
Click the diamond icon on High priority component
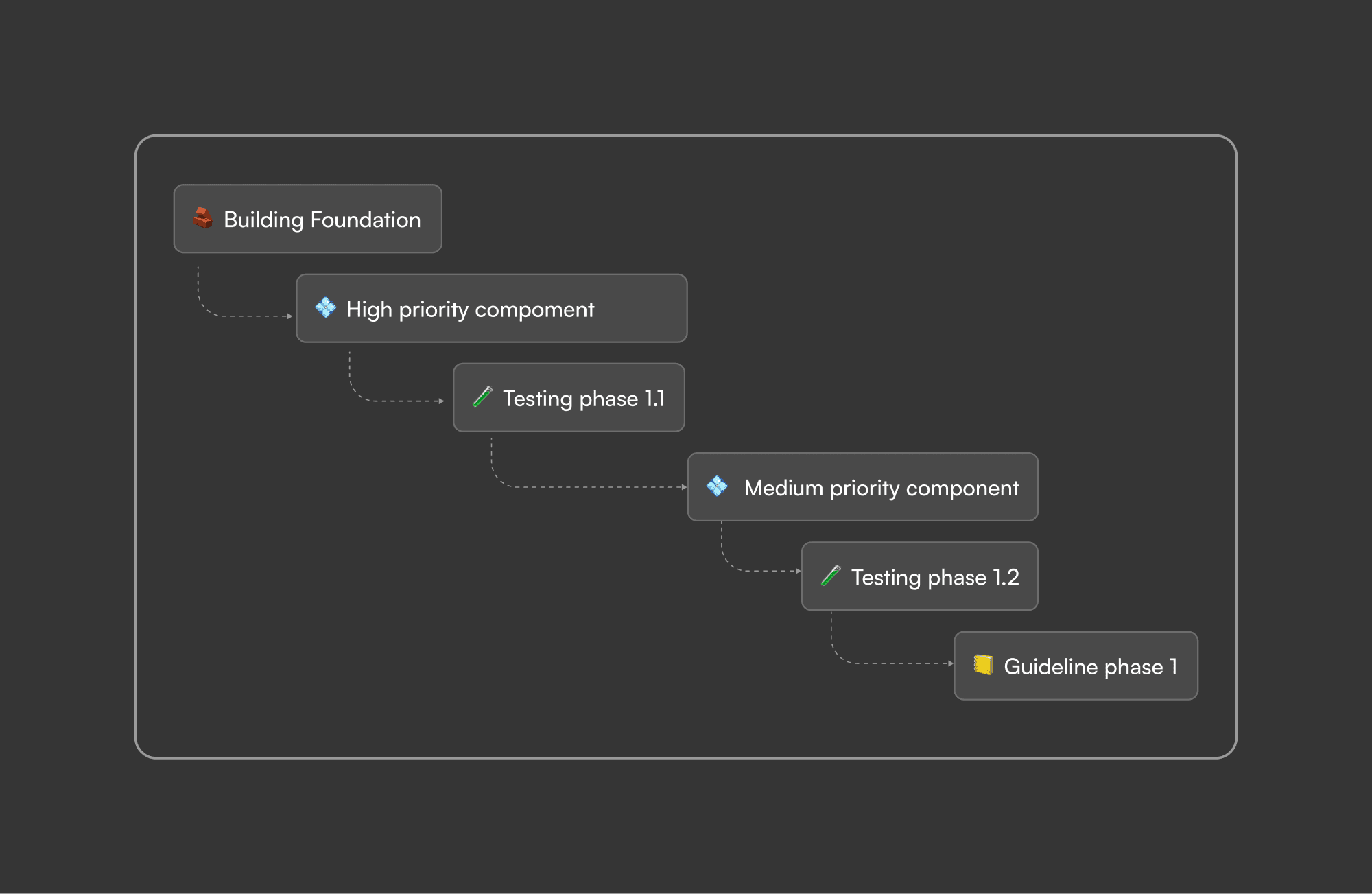325,308
